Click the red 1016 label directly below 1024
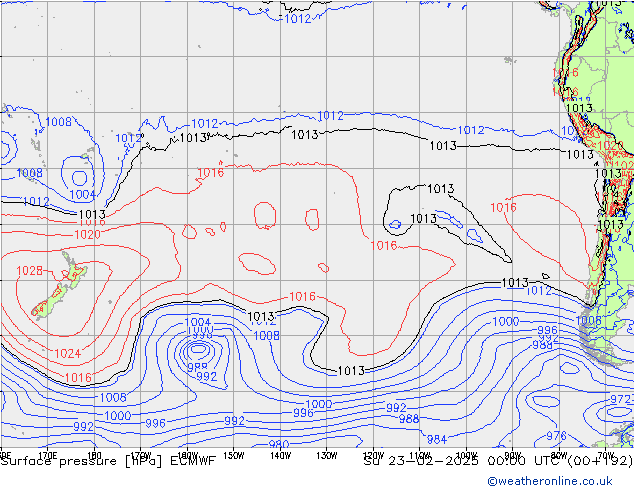Image resolution: width=634 pixels, height=490 pixels. pyautogui.click(x=78, y=378)
